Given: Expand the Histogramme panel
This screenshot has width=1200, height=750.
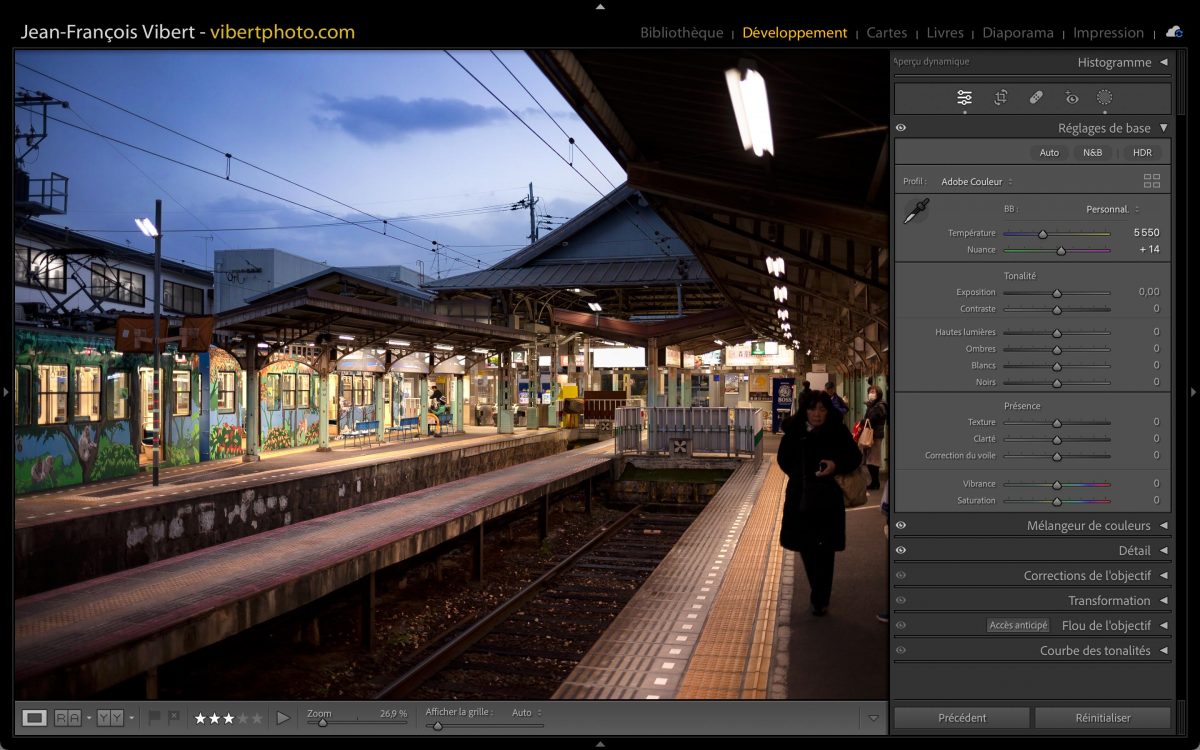Looking at the screenshot, I should pos(1114,62).
